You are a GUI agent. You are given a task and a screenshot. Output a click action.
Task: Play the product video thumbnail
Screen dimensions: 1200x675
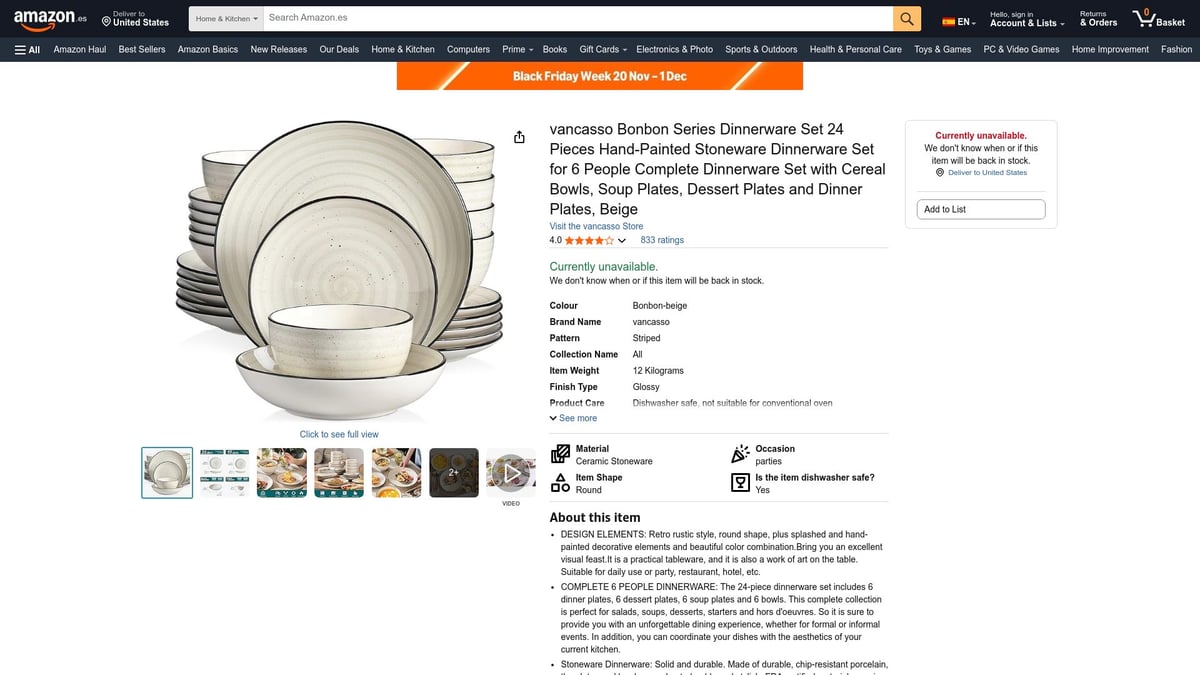tap(511, 473)
